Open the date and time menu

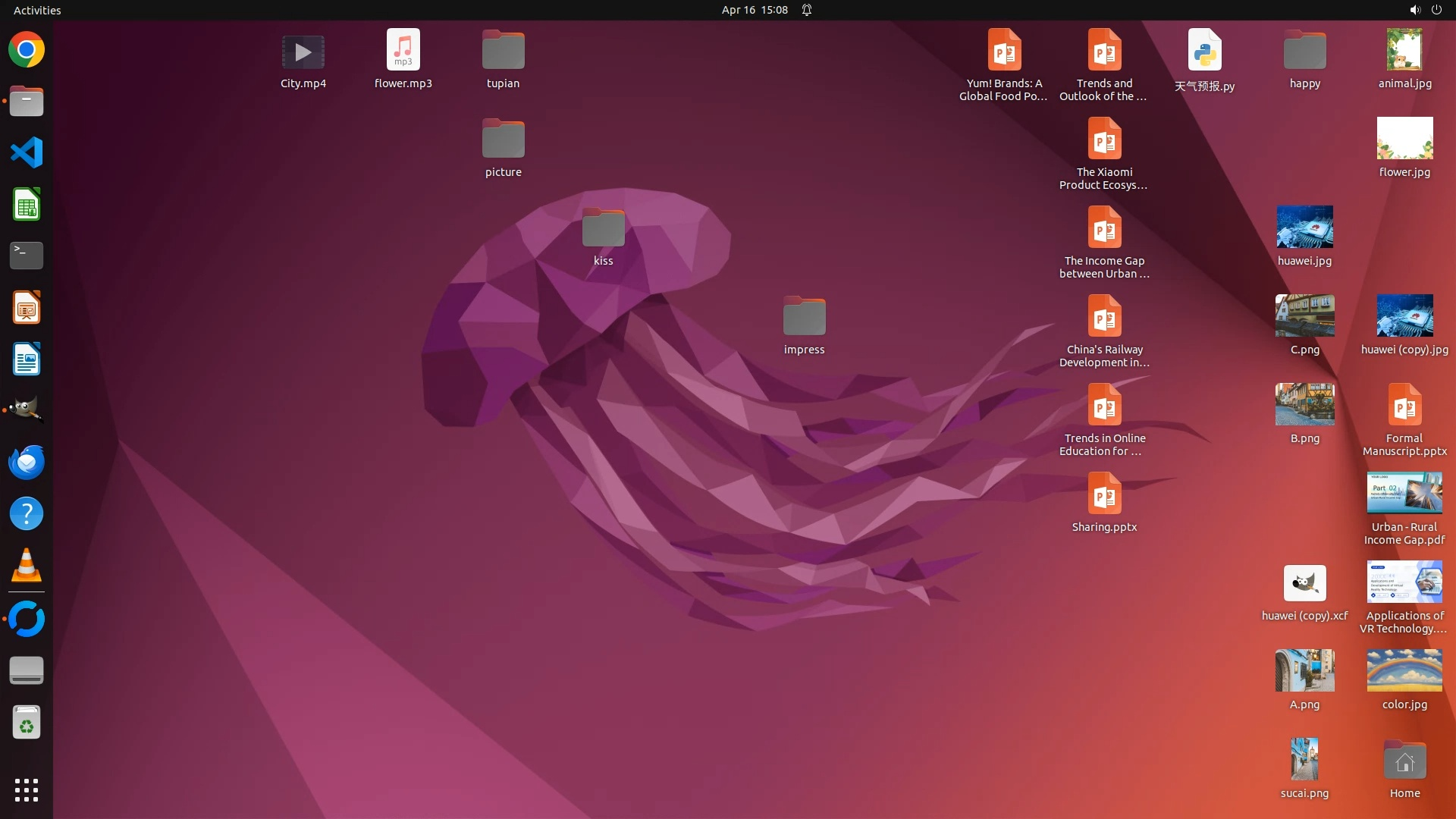pyautogui.click(x=754, y=10)
